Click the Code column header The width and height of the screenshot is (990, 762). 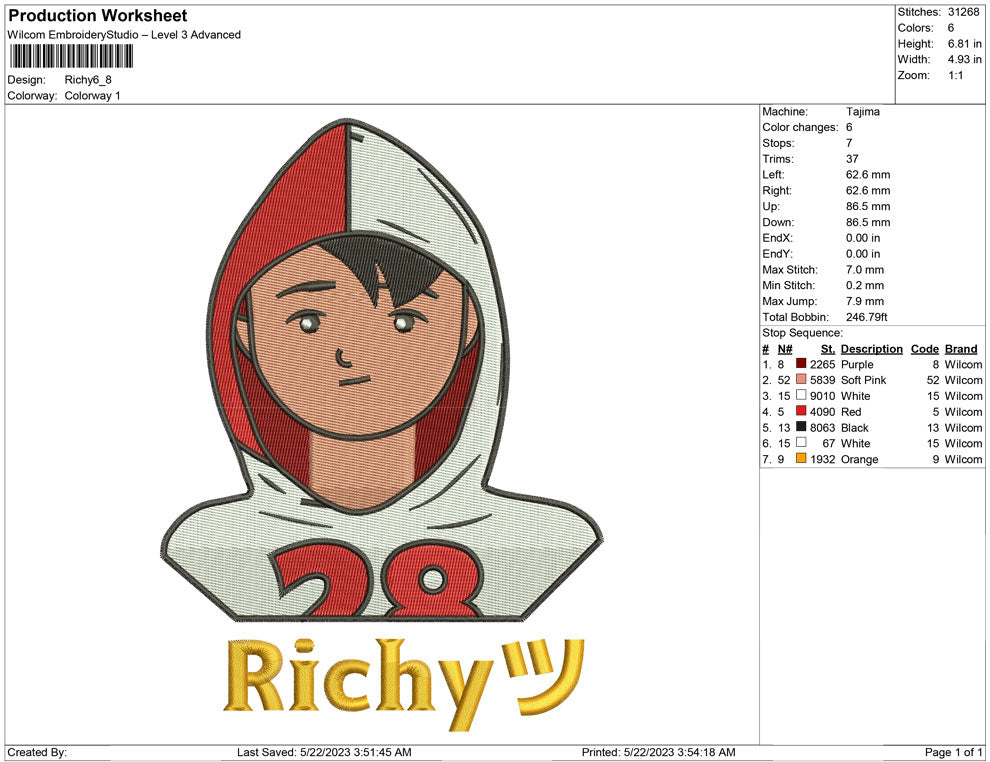pyautogui.click(x=924, y=349)
